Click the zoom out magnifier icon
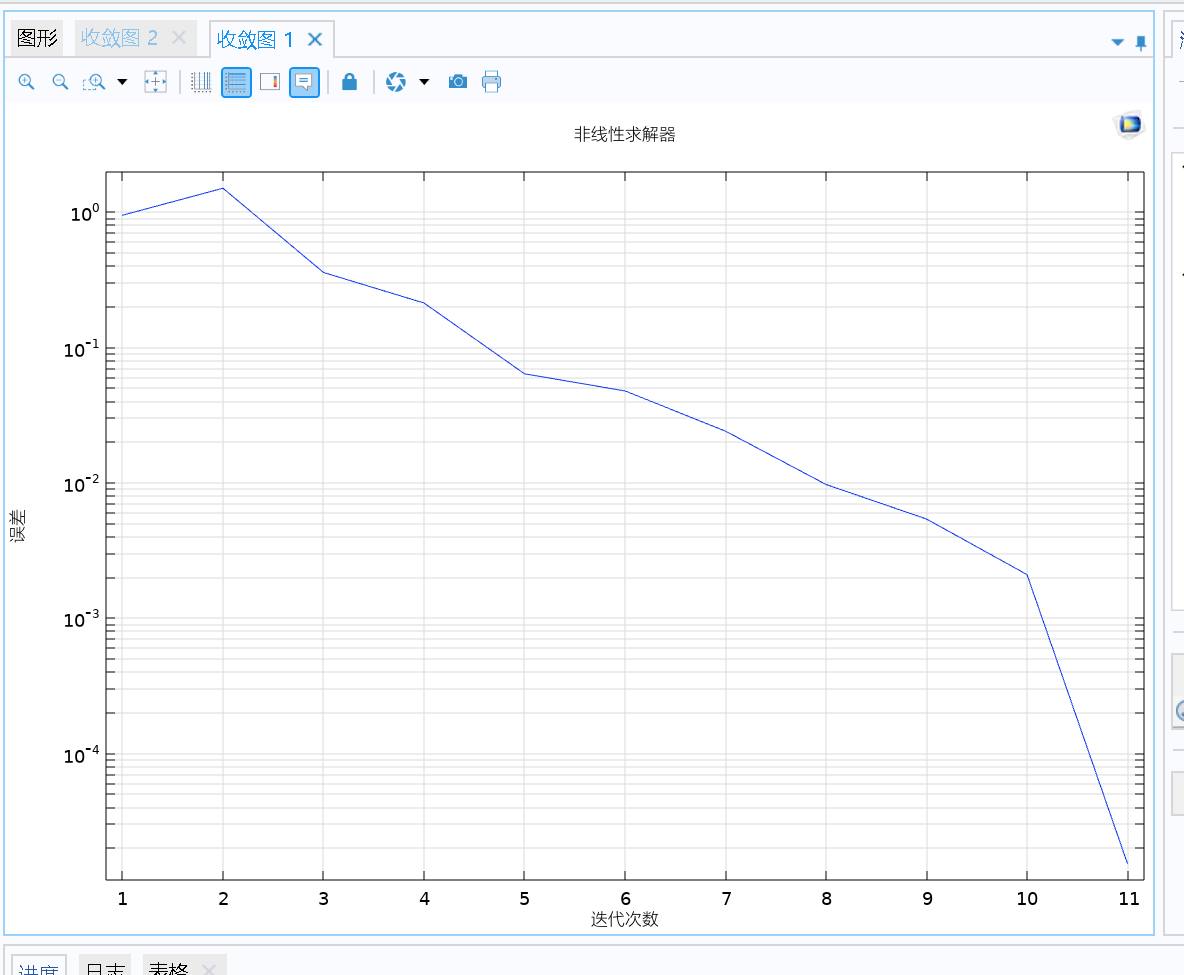Screen dimensions: 1184x975 tap(60, 82)
